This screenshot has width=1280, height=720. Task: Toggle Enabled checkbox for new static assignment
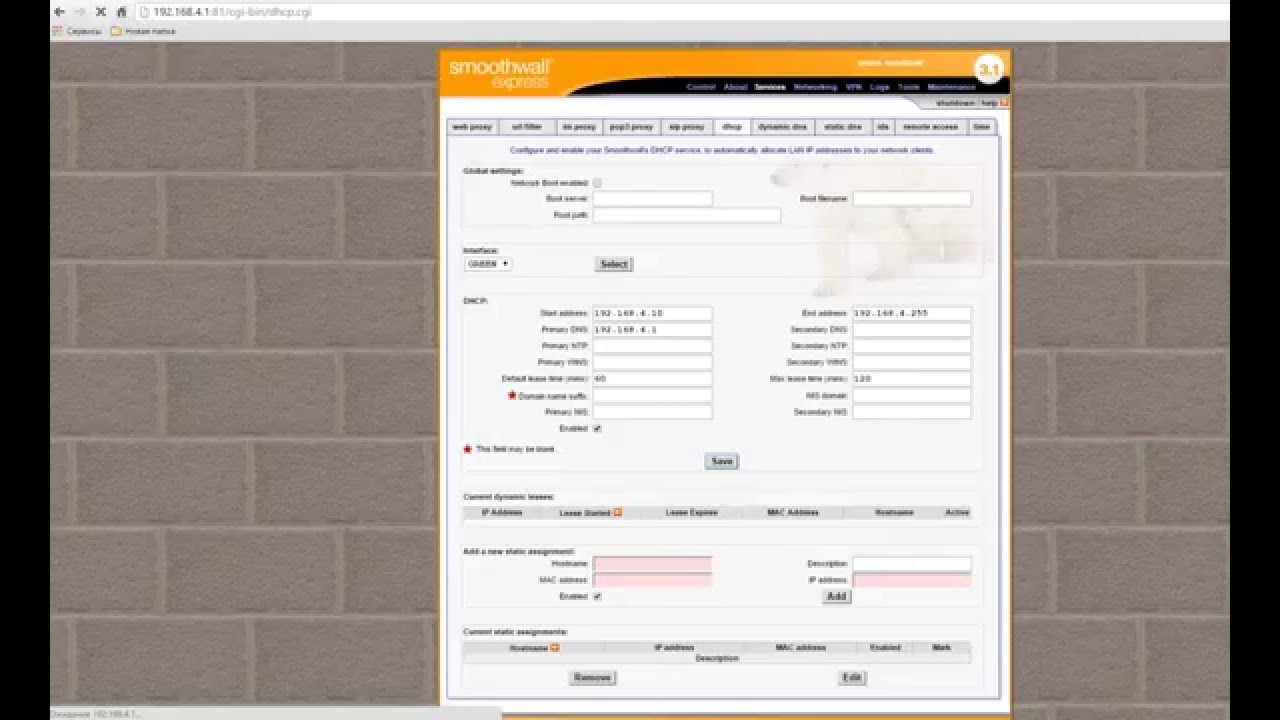coord(597,596)
